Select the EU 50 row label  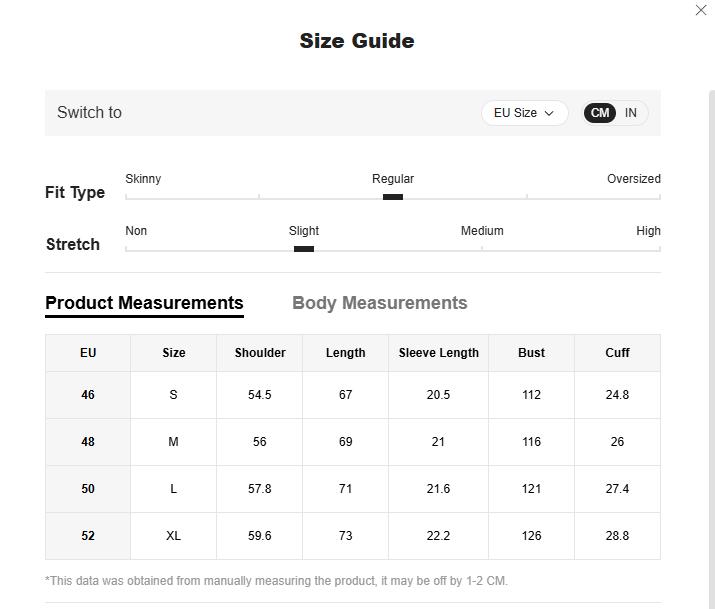[x=88, y=489]
